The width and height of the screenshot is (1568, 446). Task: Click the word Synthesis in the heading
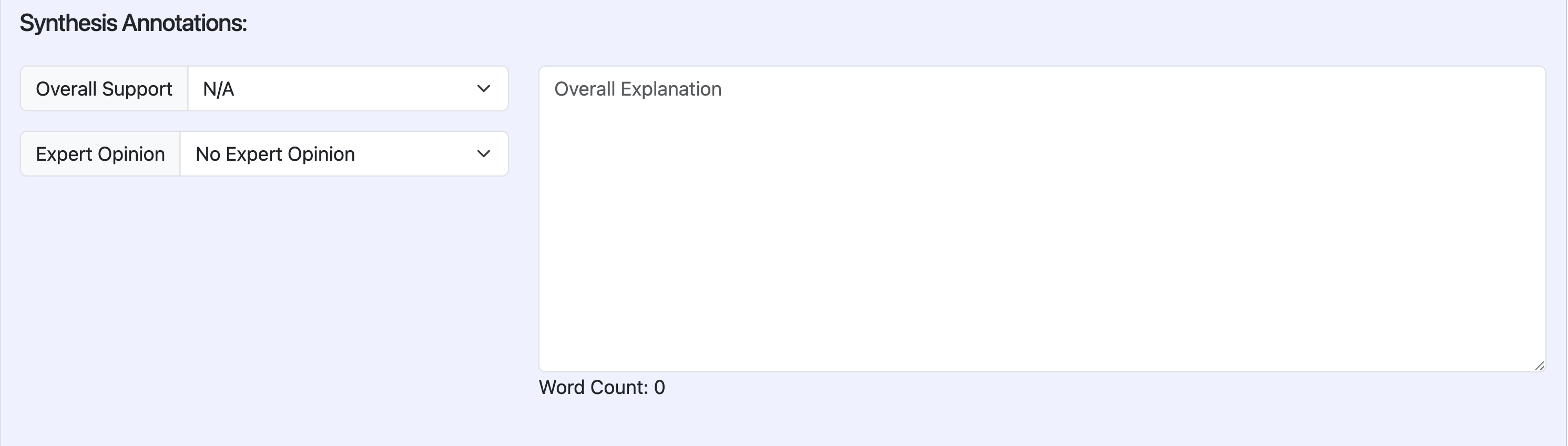(68, 23)
